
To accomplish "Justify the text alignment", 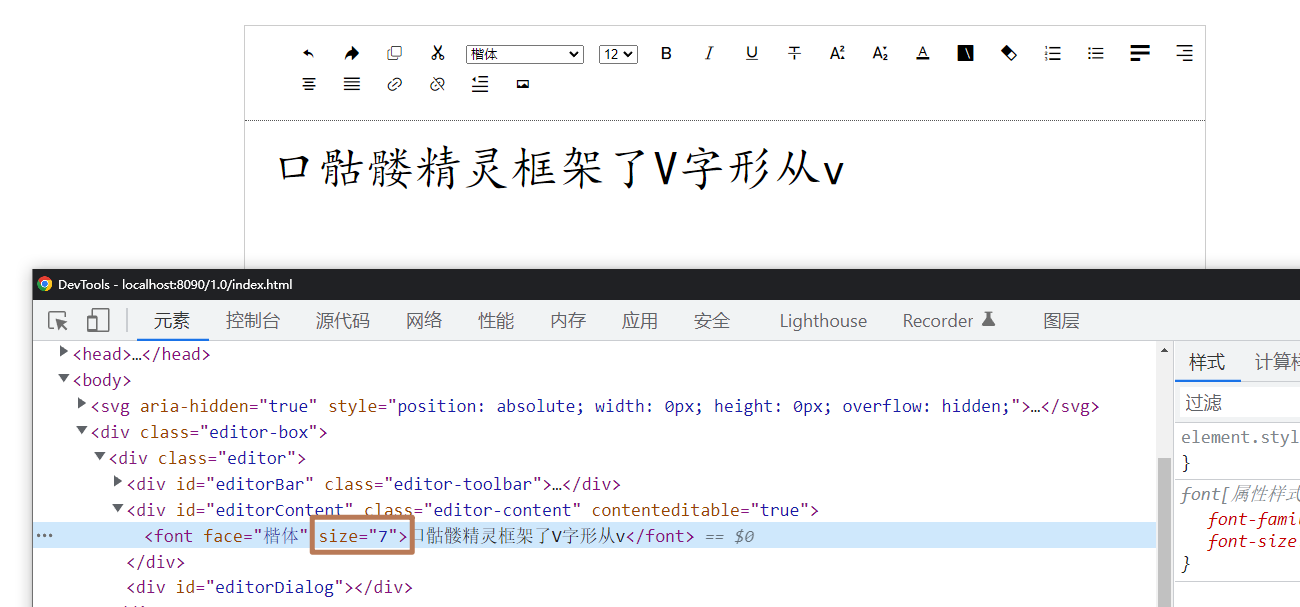I will point(352,84).
